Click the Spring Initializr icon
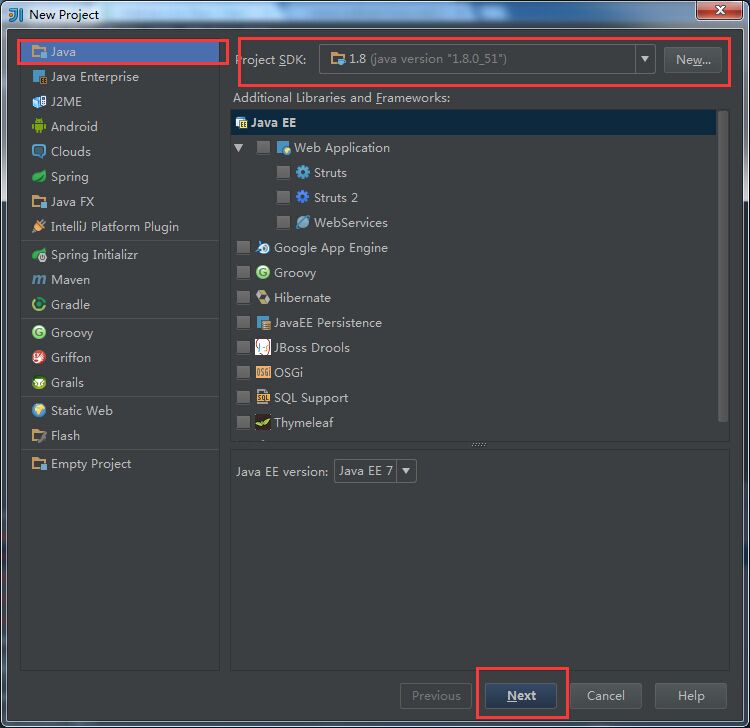The height and width of the screenshot is (728, 750). point(39,254)
